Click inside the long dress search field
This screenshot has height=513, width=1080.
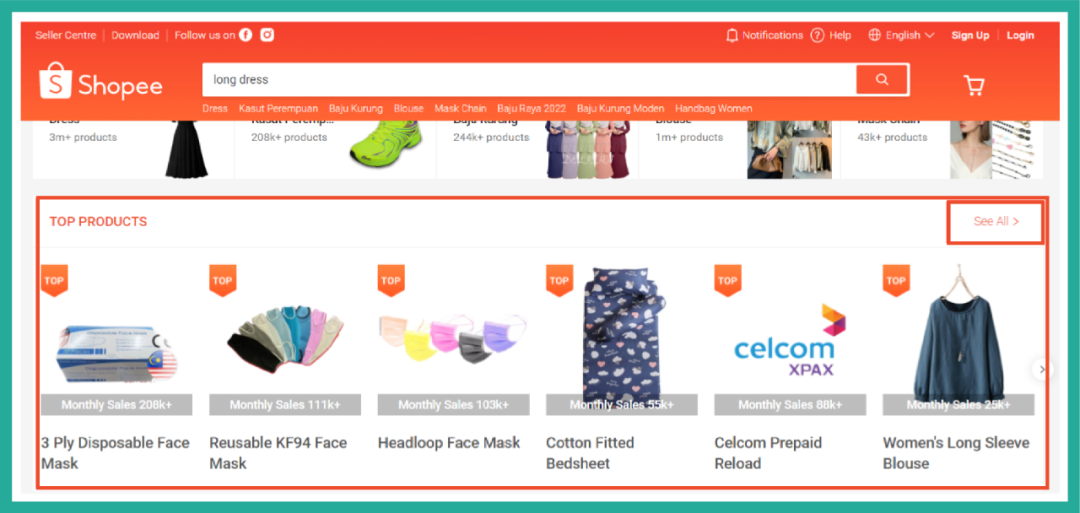tap(529, 79)
